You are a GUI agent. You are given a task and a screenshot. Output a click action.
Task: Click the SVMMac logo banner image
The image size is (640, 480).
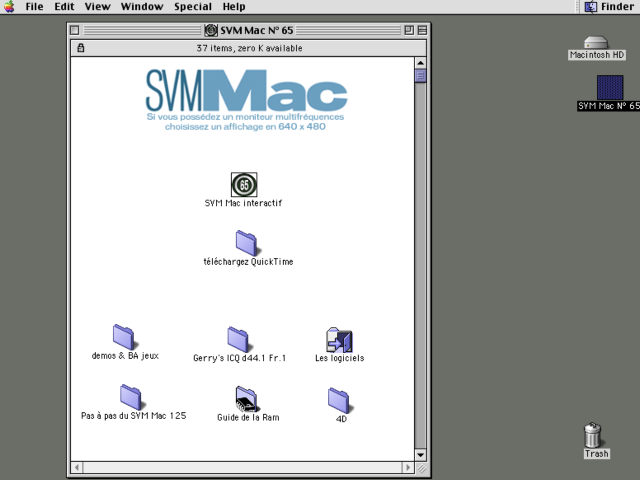click(x=246, y=100)
